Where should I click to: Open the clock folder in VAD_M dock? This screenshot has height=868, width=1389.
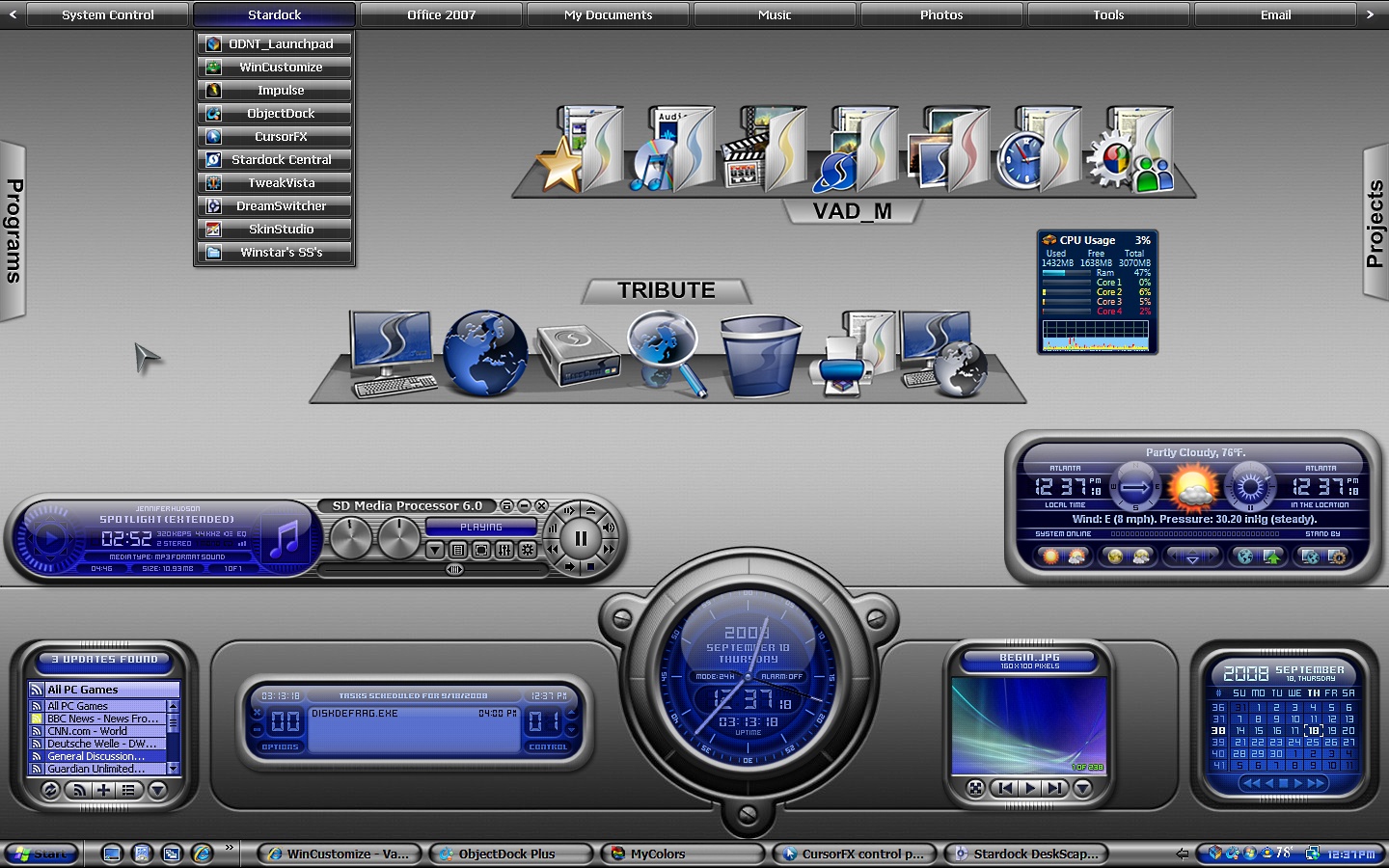tap(1036, 149)
